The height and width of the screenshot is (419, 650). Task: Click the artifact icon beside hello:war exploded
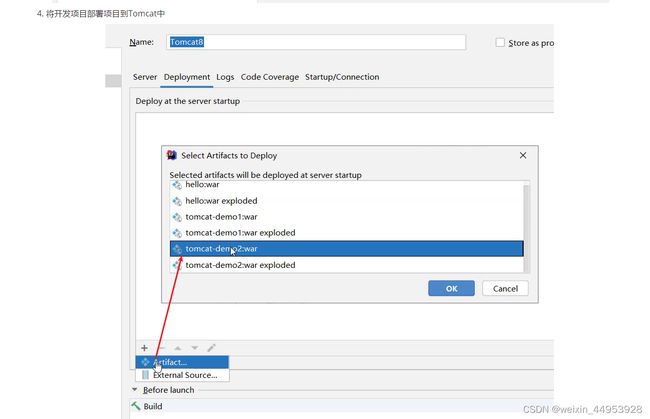(x=177, y=201)
